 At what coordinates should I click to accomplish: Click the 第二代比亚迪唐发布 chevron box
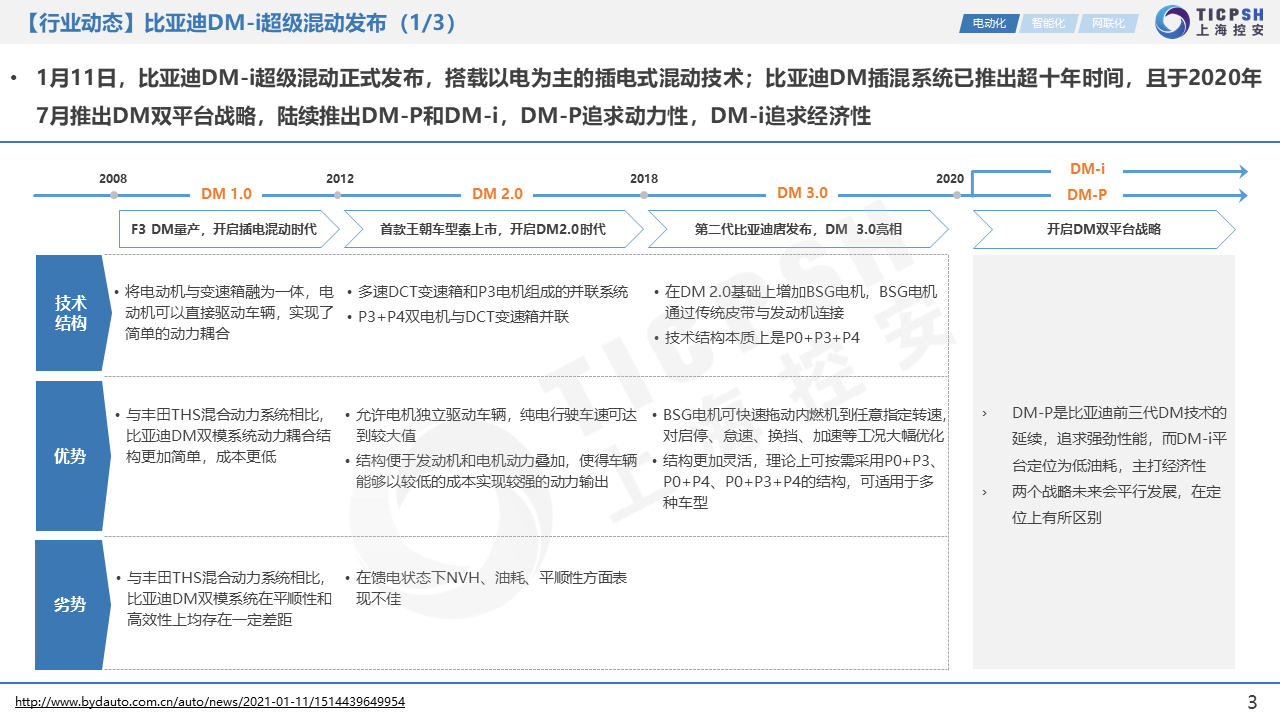tap(797, 229)
